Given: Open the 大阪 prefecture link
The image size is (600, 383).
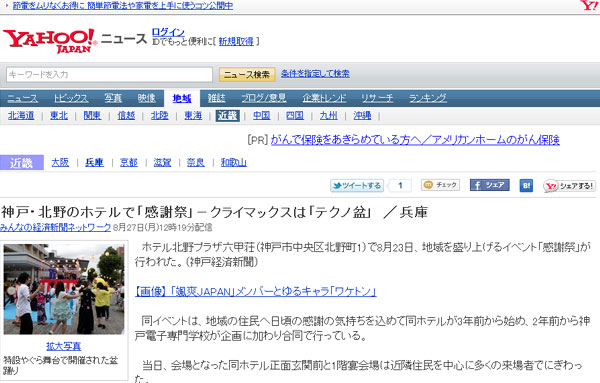Looking at the screenshot, I should tap(60, 163).
